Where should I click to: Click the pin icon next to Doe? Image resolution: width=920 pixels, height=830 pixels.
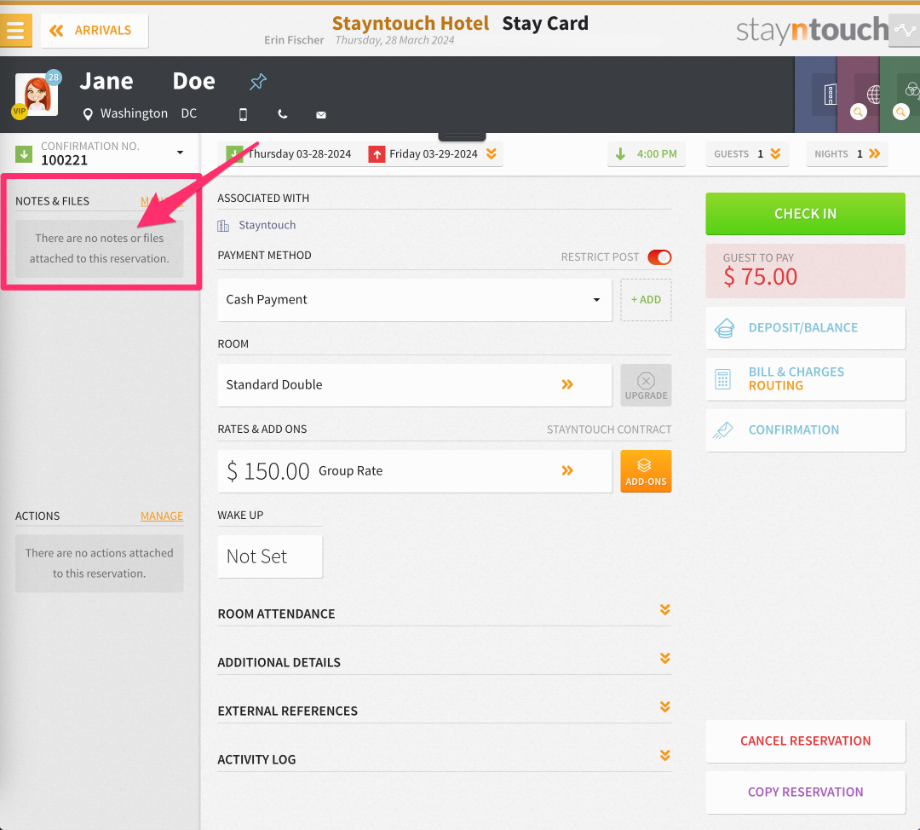[x=258, y=82]
